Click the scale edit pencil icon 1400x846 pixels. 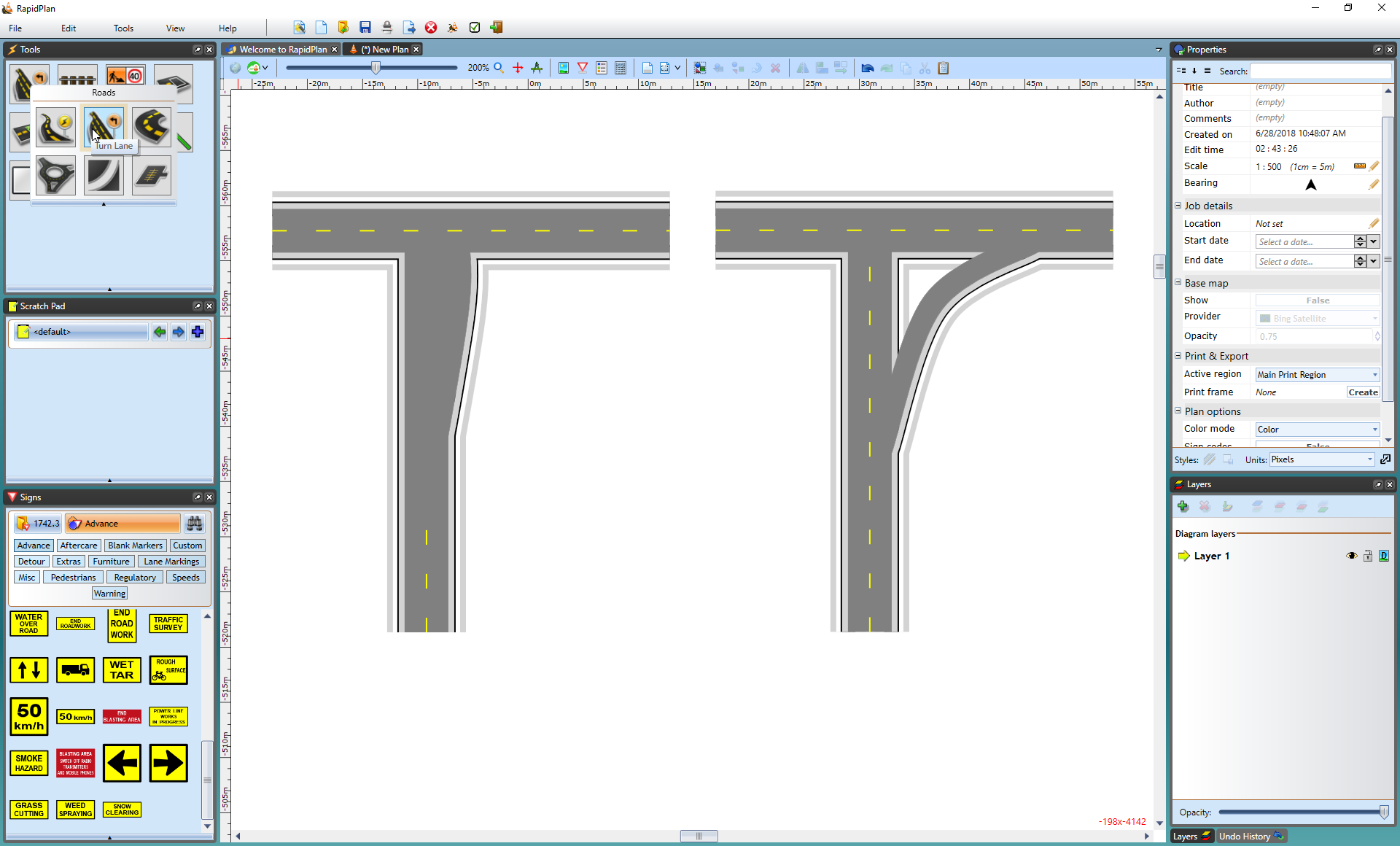pyautogui.click(x=1378, y=166)
